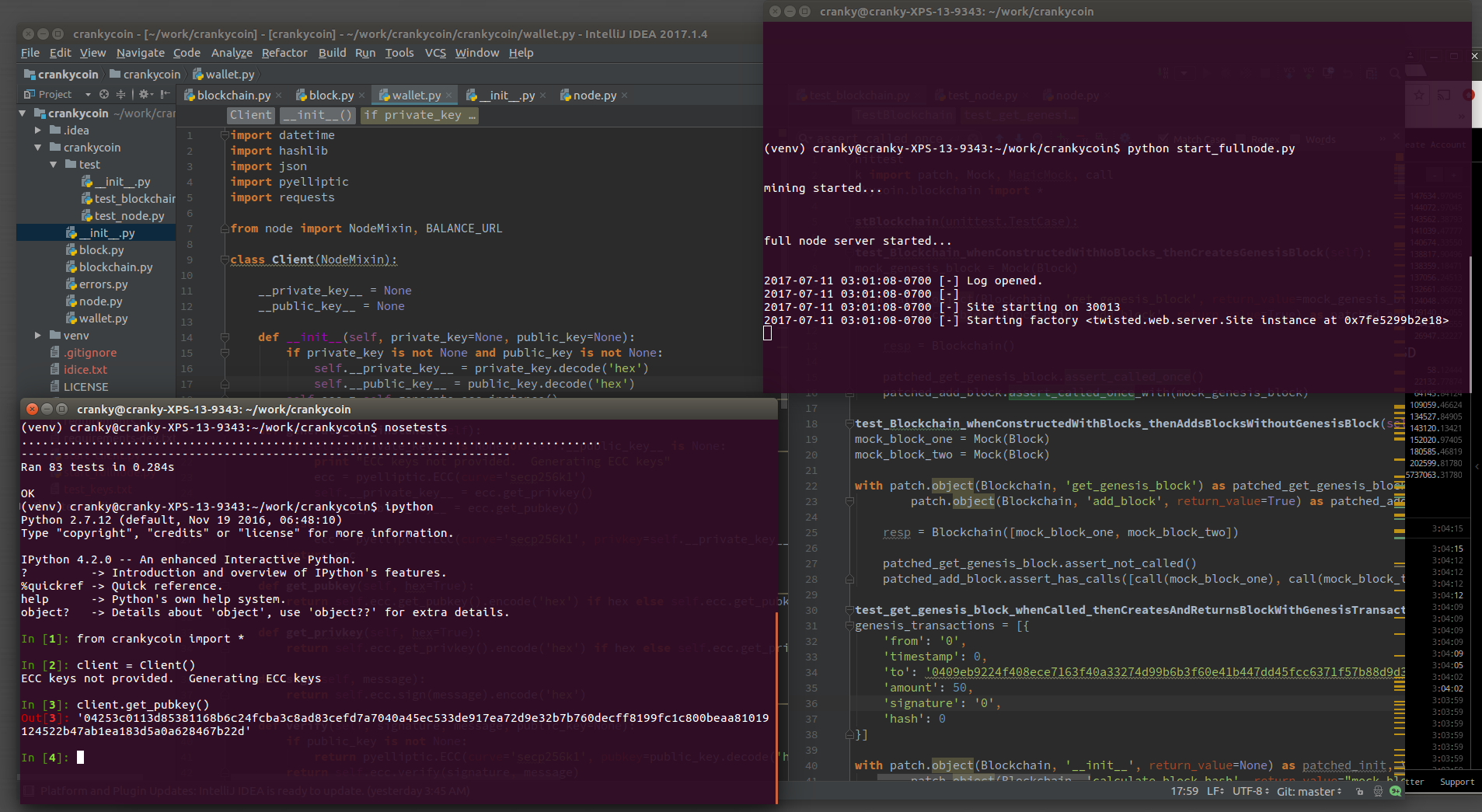Toggle code fold on class Client line

coord(225,260)
